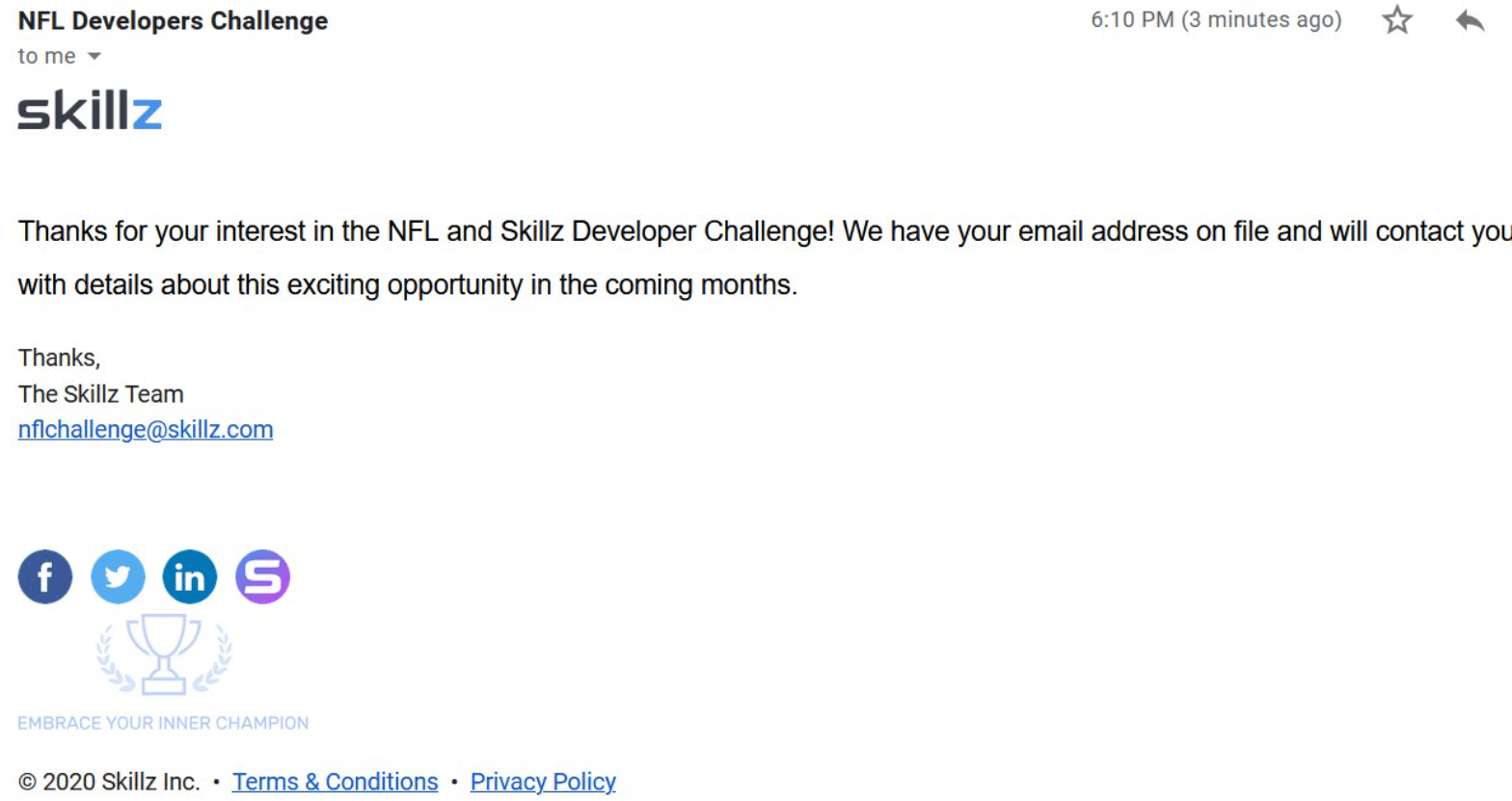Screen dimensions: 1512x801
Task: Open the Facebook social icon
Action: (x=45, y=577)
